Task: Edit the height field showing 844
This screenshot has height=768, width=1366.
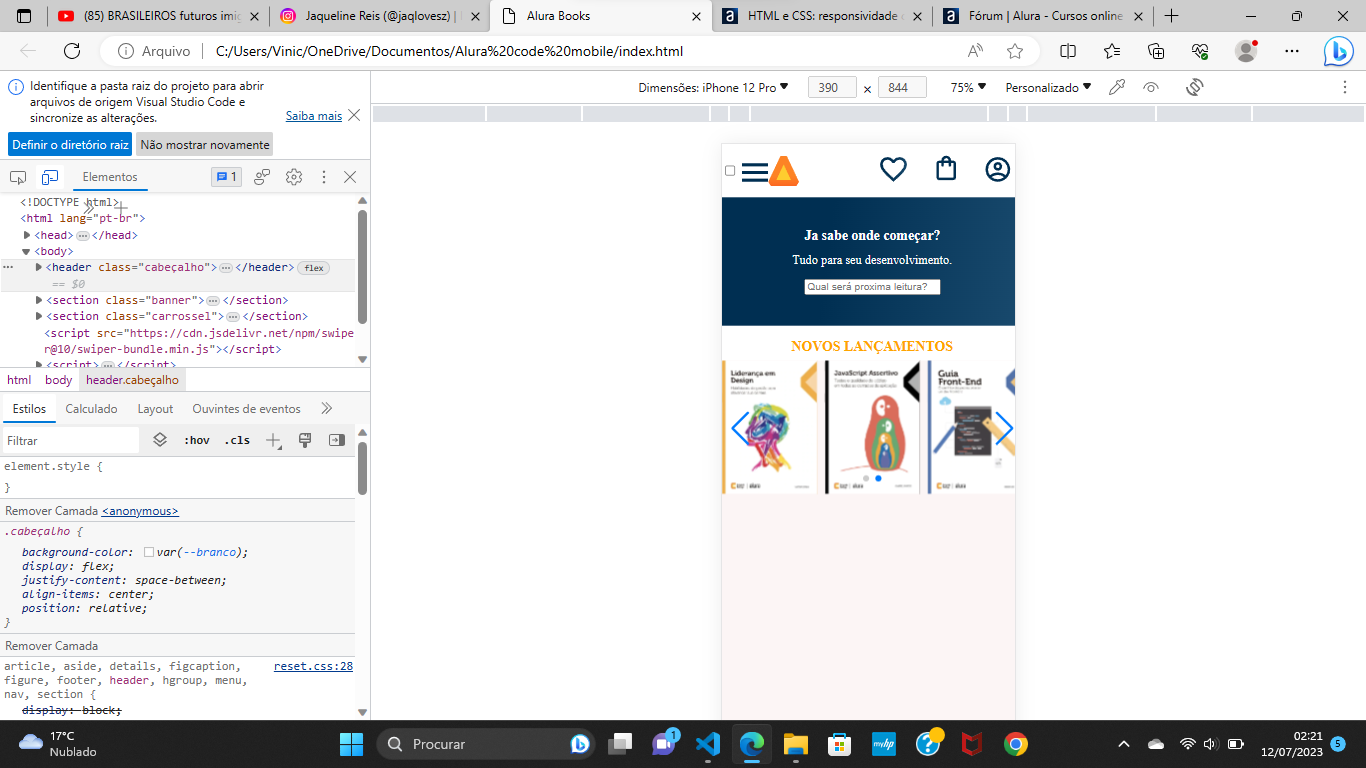Action: tap(902, 88)
